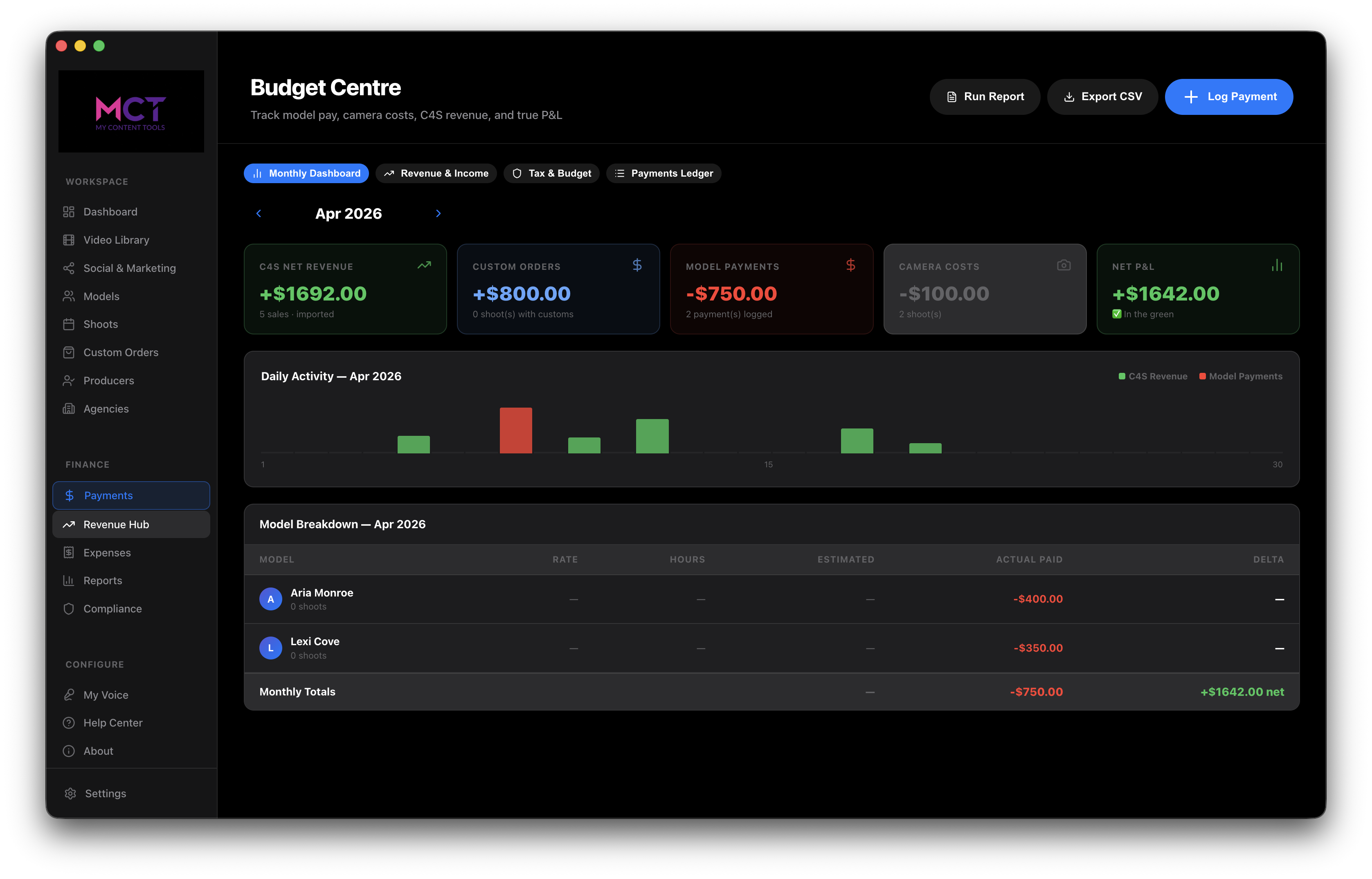The height and width of the screenshot is (879, 1372).
Task: Advance to next month using right chevron
Action: pyautogui.click(x=438, y=213)
